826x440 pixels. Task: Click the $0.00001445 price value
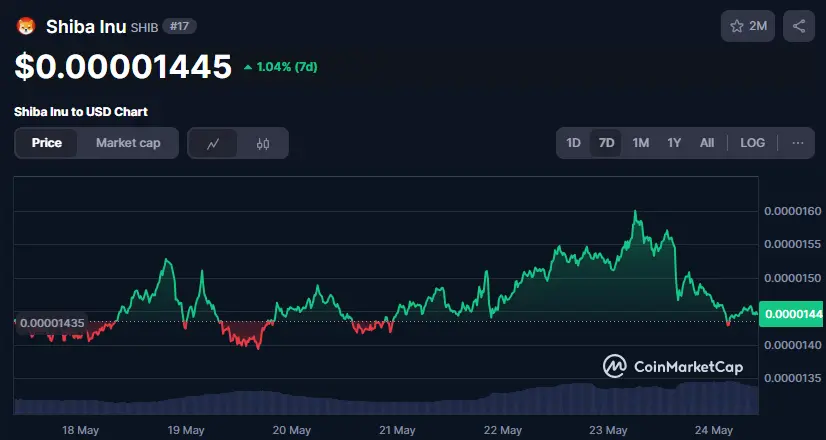(x=123, y=67)
